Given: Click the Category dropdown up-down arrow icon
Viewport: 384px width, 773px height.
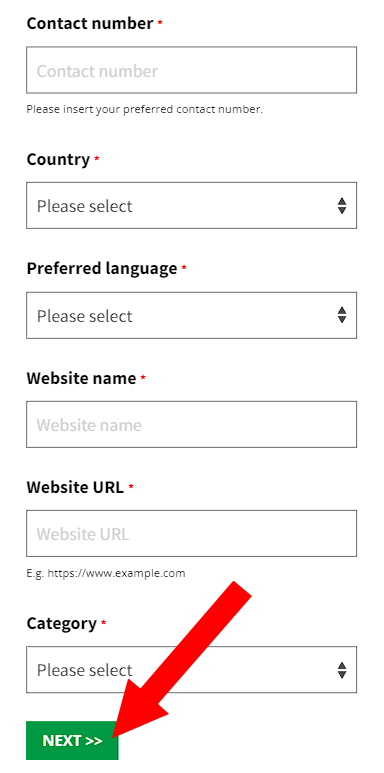Looking at the screenshot, I should 342,670.
